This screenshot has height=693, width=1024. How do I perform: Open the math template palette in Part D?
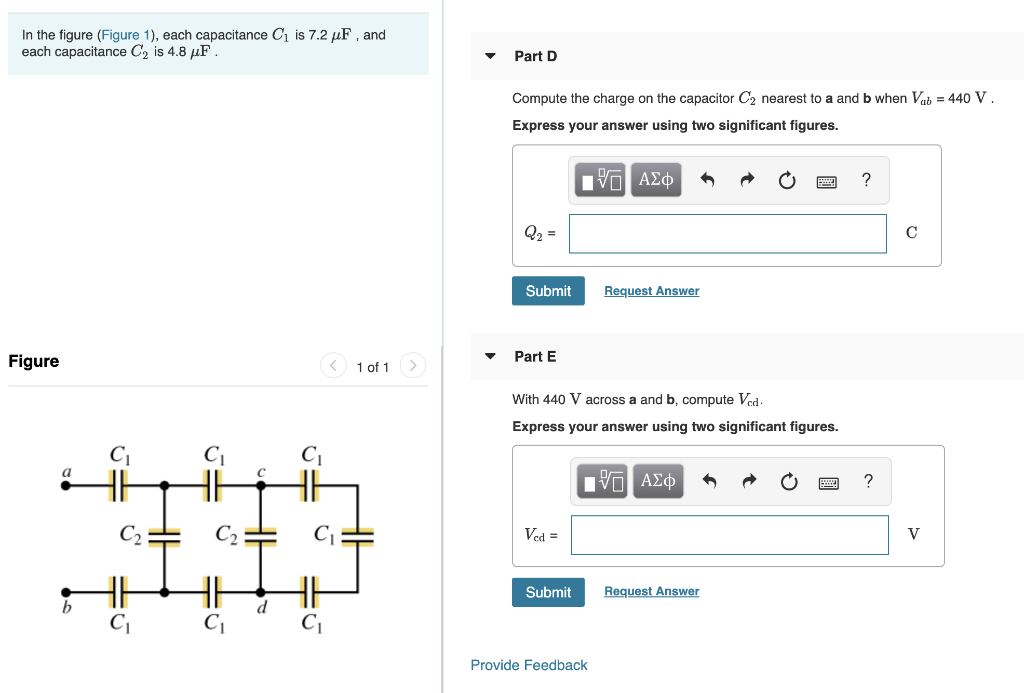[x=599, y=179]
